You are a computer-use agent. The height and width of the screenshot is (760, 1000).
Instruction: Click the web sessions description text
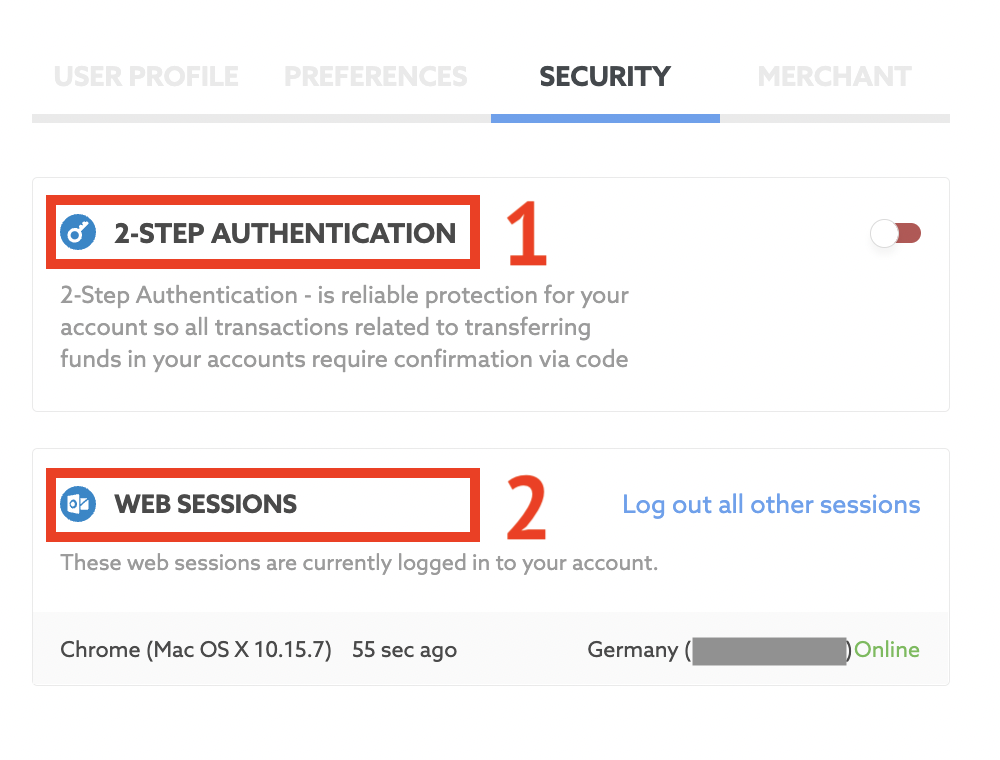[x=359, y=563]
